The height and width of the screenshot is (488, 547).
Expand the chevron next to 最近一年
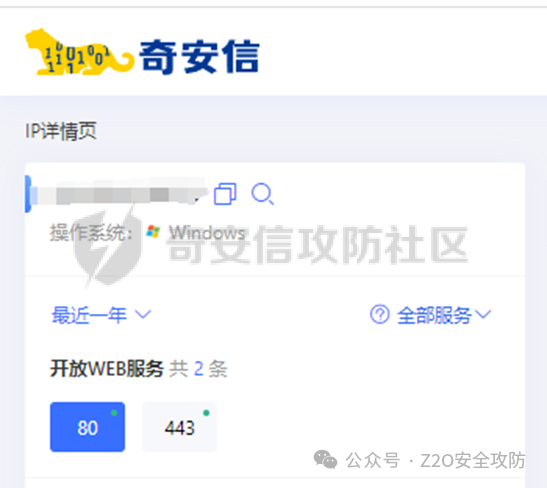pos(143,315)
